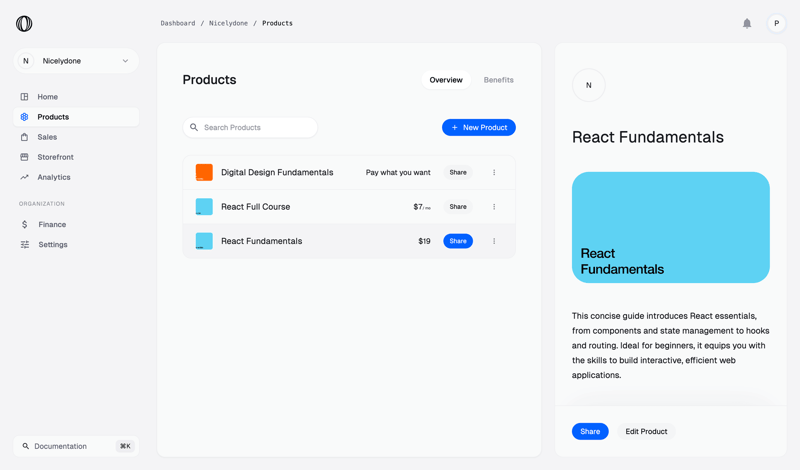
Task: Click the $19 price
Action: tap(424, 241)
